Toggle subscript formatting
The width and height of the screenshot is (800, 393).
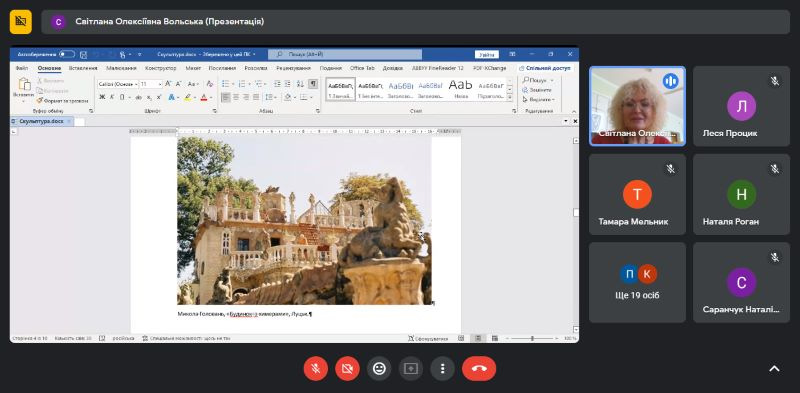click(149, 97)
